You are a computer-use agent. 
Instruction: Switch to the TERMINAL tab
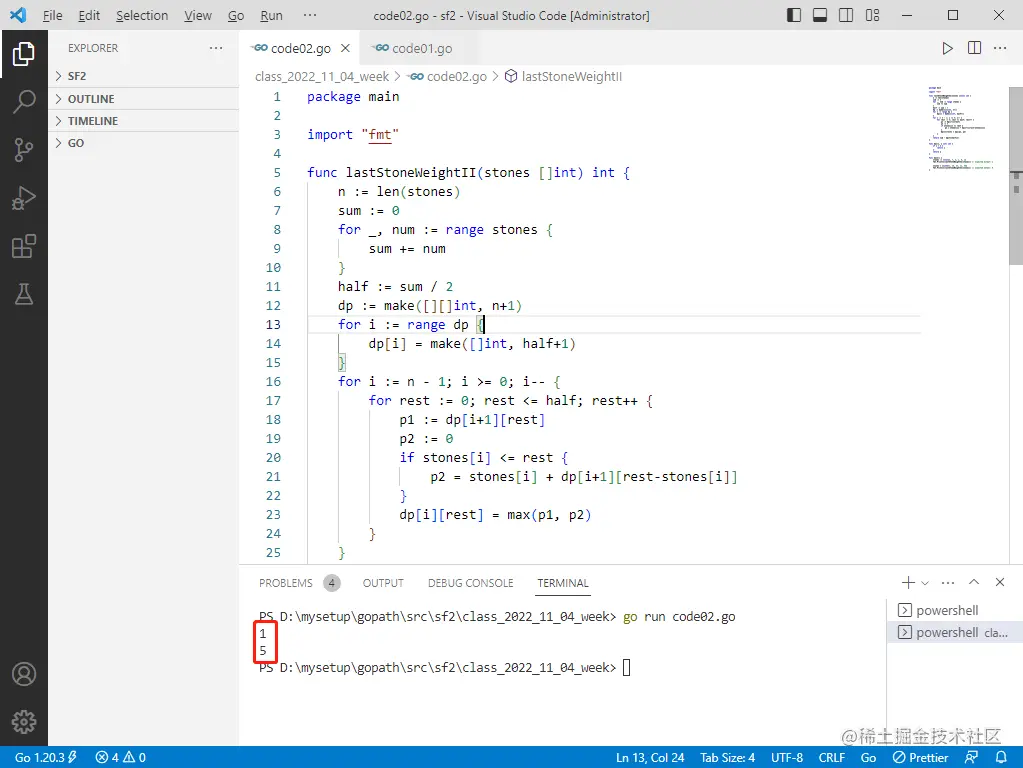(563, 583)
